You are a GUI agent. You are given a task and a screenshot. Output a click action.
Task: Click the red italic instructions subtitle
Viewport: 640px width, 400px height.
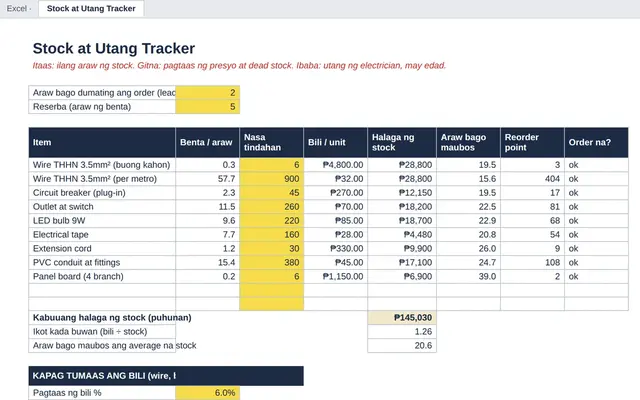(239, 65)
